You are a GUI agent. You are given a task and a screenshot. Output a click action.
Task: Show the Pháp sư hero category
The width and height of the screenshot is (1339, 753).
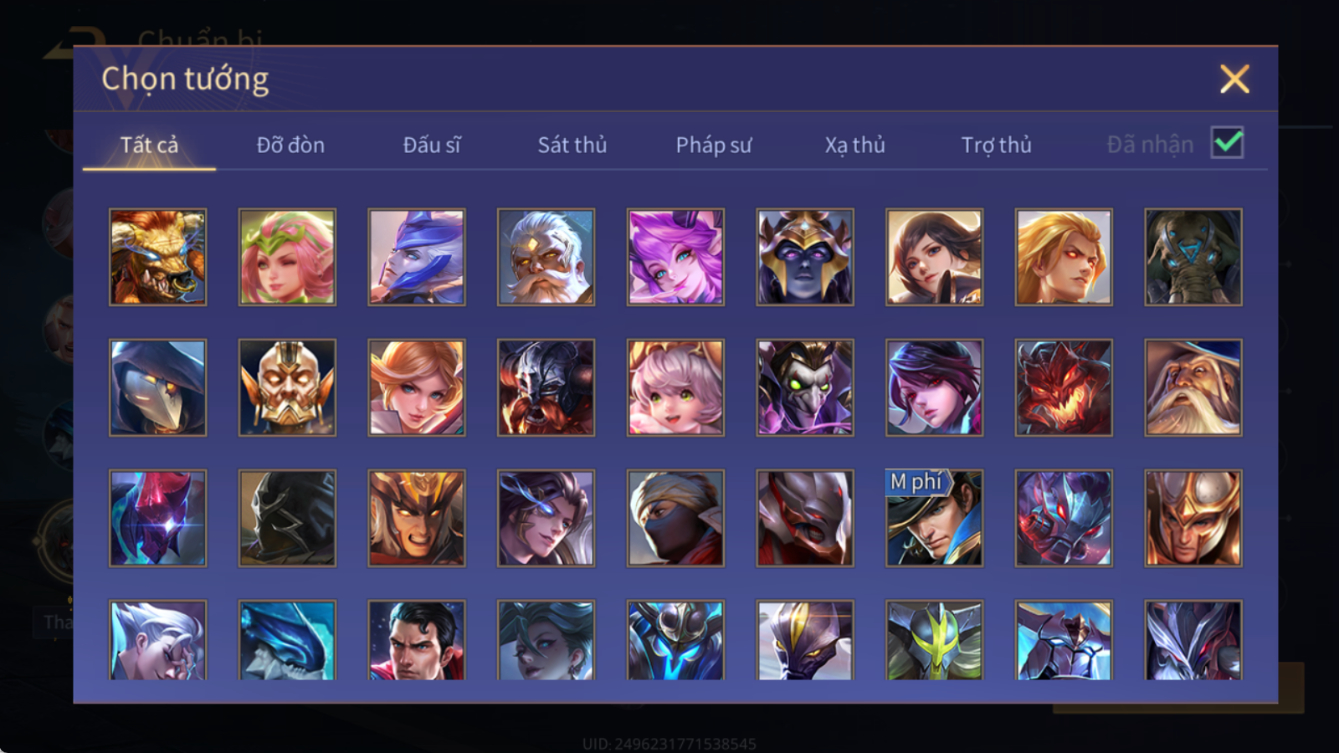tap(713, 145)
